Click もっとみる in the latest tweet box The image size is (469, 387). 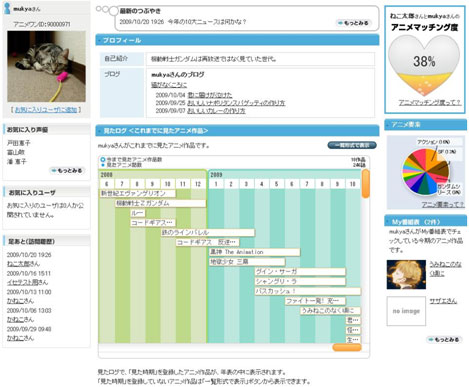pos(354,23)
